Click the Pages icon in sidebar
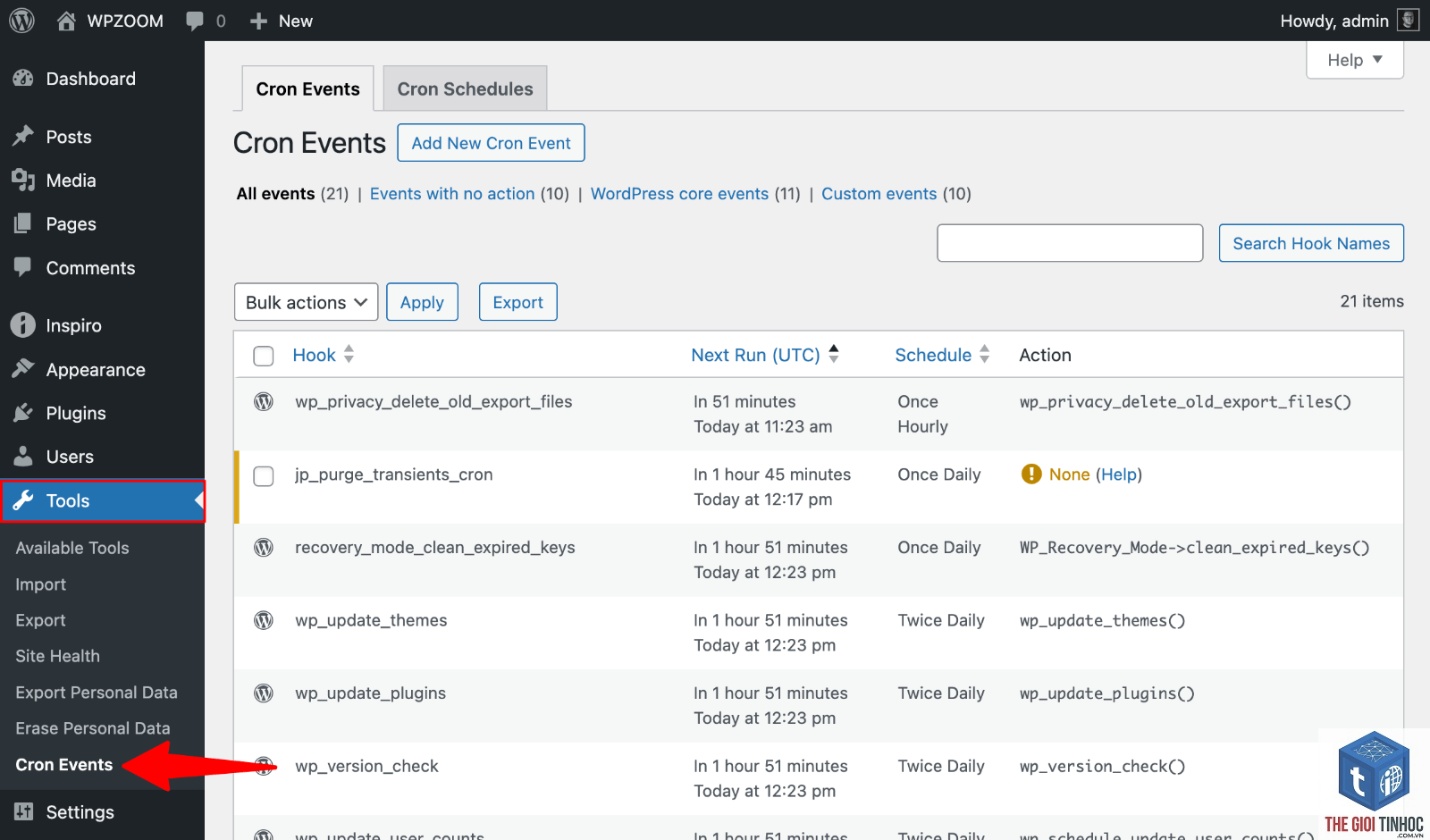The width and height of the screenshot is (1430, 840). [23, 224]
